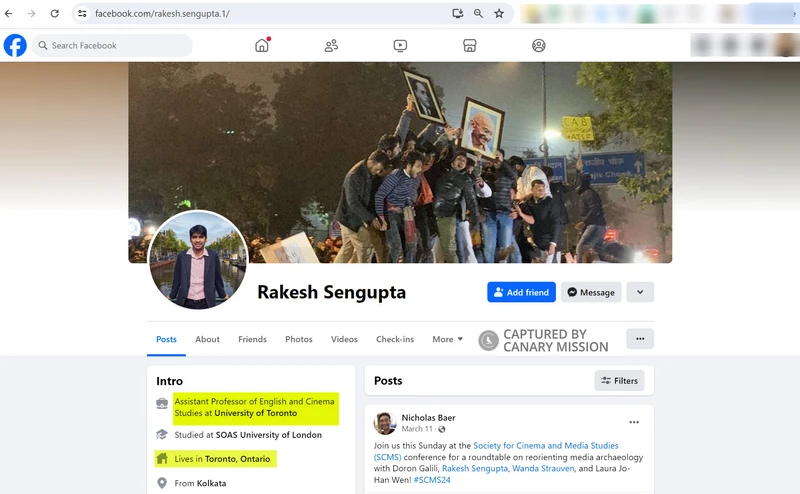Open the Photos tab
800x494 pixels.
(299, 339)
